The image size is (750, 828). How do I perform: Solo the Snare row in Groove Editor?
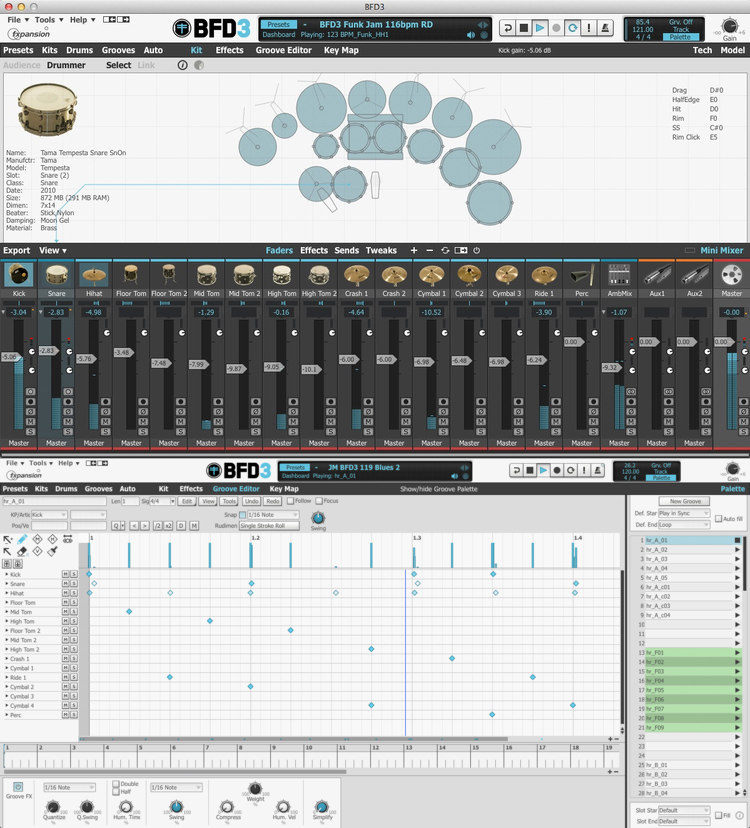pos(74,584)
